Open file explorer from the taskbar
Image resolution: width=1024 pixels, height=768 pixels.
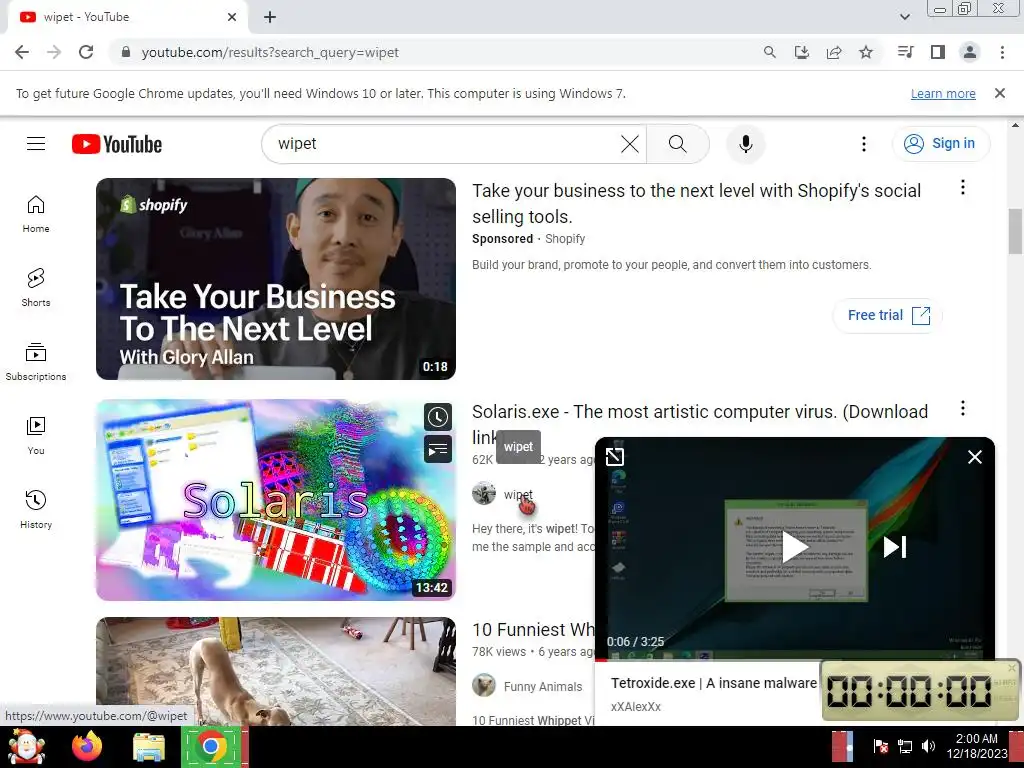(x=149, y=748)
